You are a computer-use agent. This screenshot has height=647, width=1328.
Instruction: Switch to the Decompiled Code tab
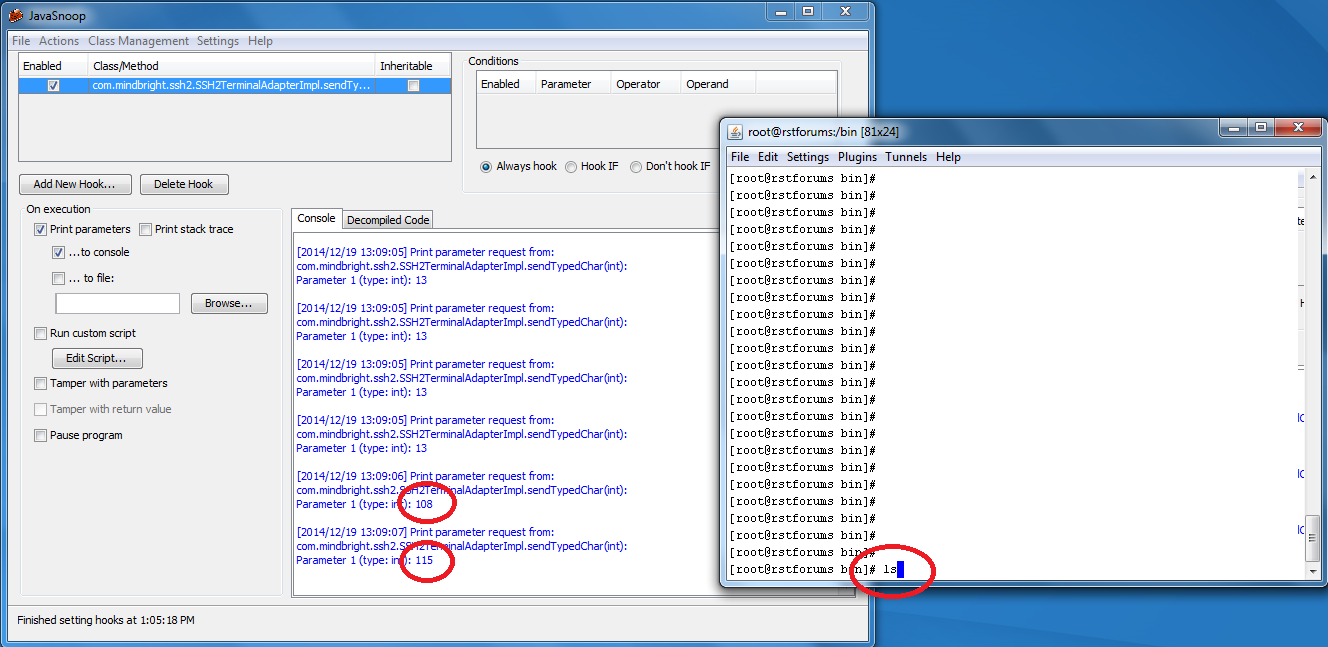pos(388,220)
